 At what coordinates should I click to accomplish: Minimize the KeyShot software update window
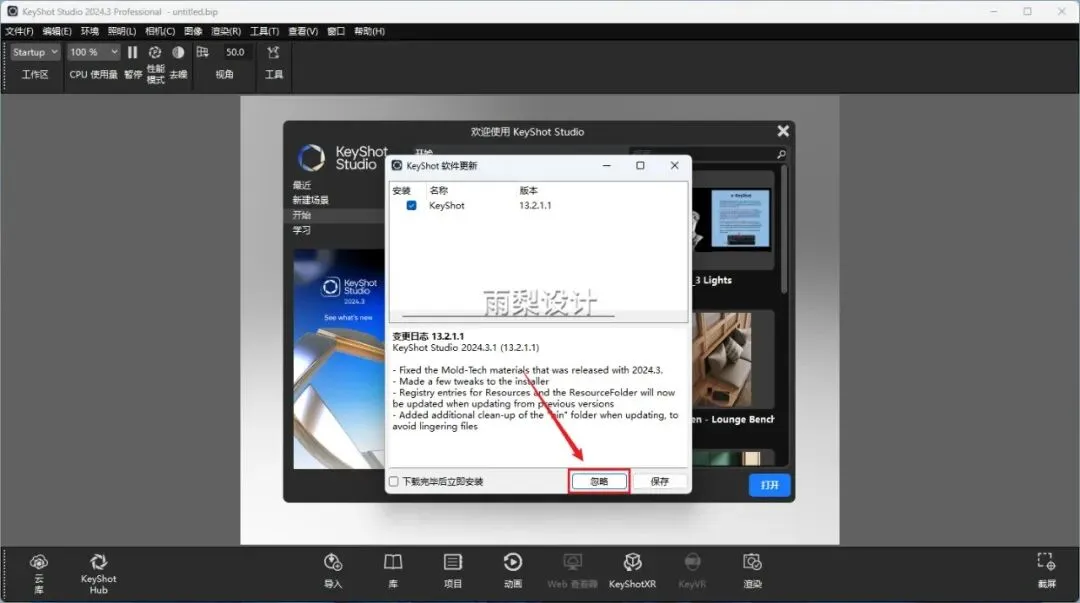click(x=606, y=165)
